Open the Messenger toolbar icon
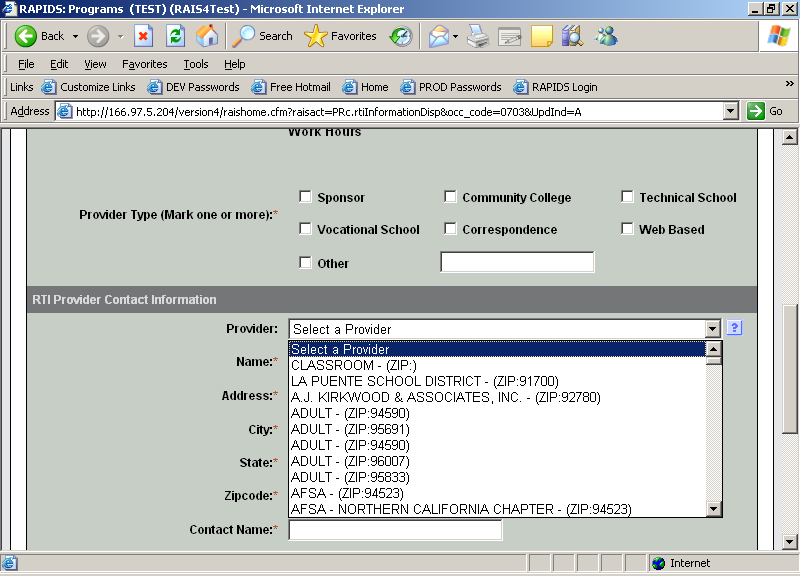 (x=606, y=36)
